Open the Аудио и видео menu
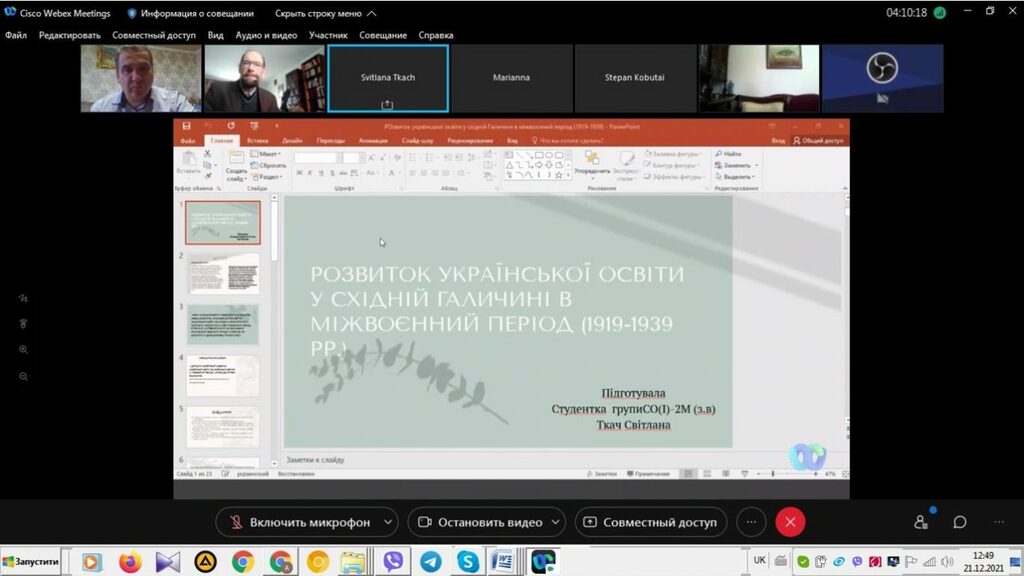The width and height of the screenshot is (1024, 576). pyautogui.click(x=266, y=35)
